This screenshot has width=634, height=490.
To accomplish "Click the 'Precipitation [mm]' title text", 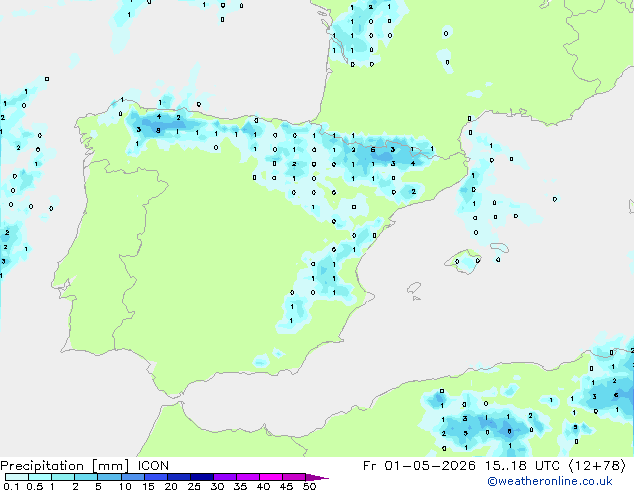I will 65,466.
